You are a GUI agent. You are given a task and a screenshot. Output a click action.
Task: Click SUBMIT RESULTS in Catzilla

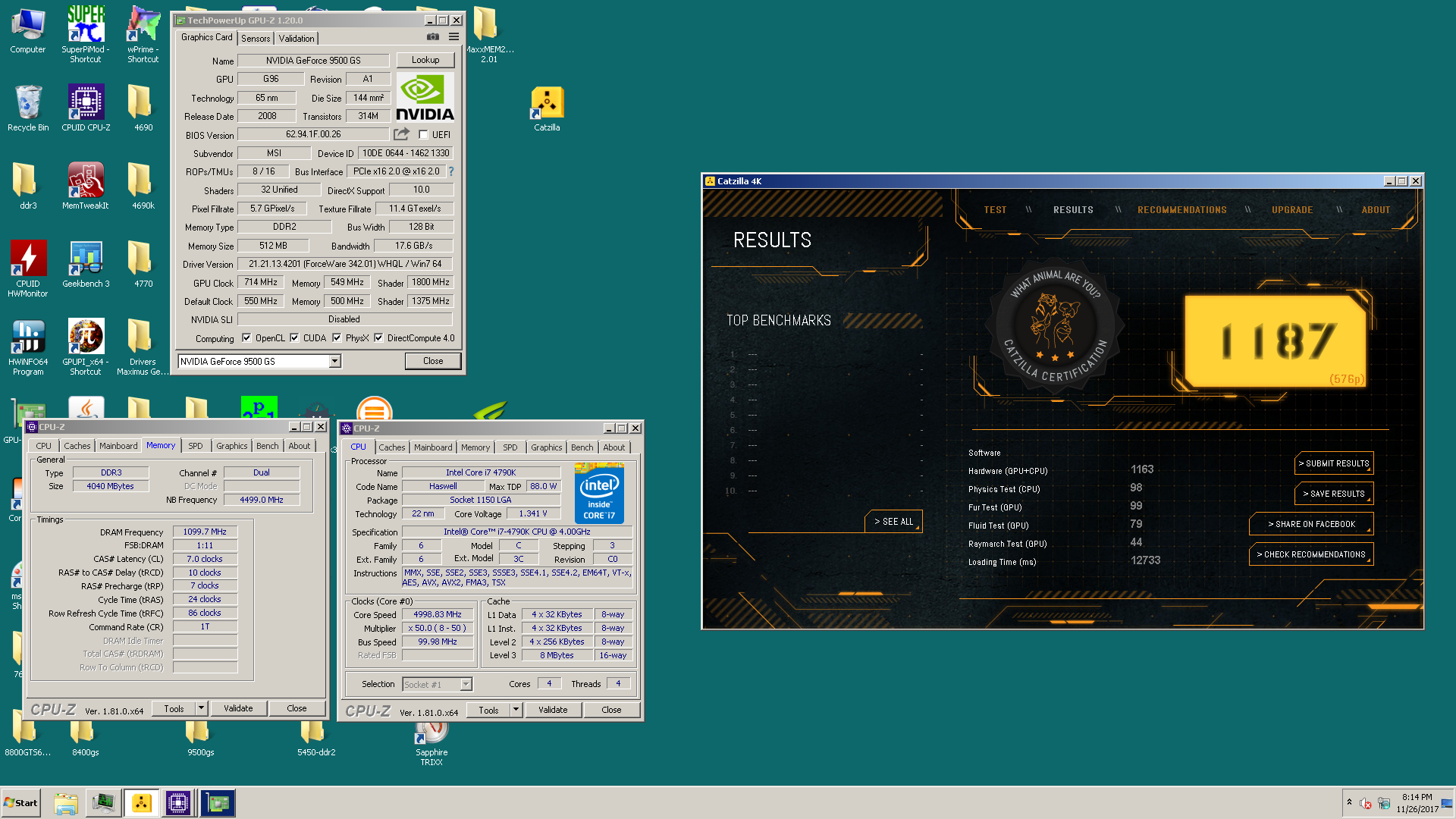pos(1334,463)
